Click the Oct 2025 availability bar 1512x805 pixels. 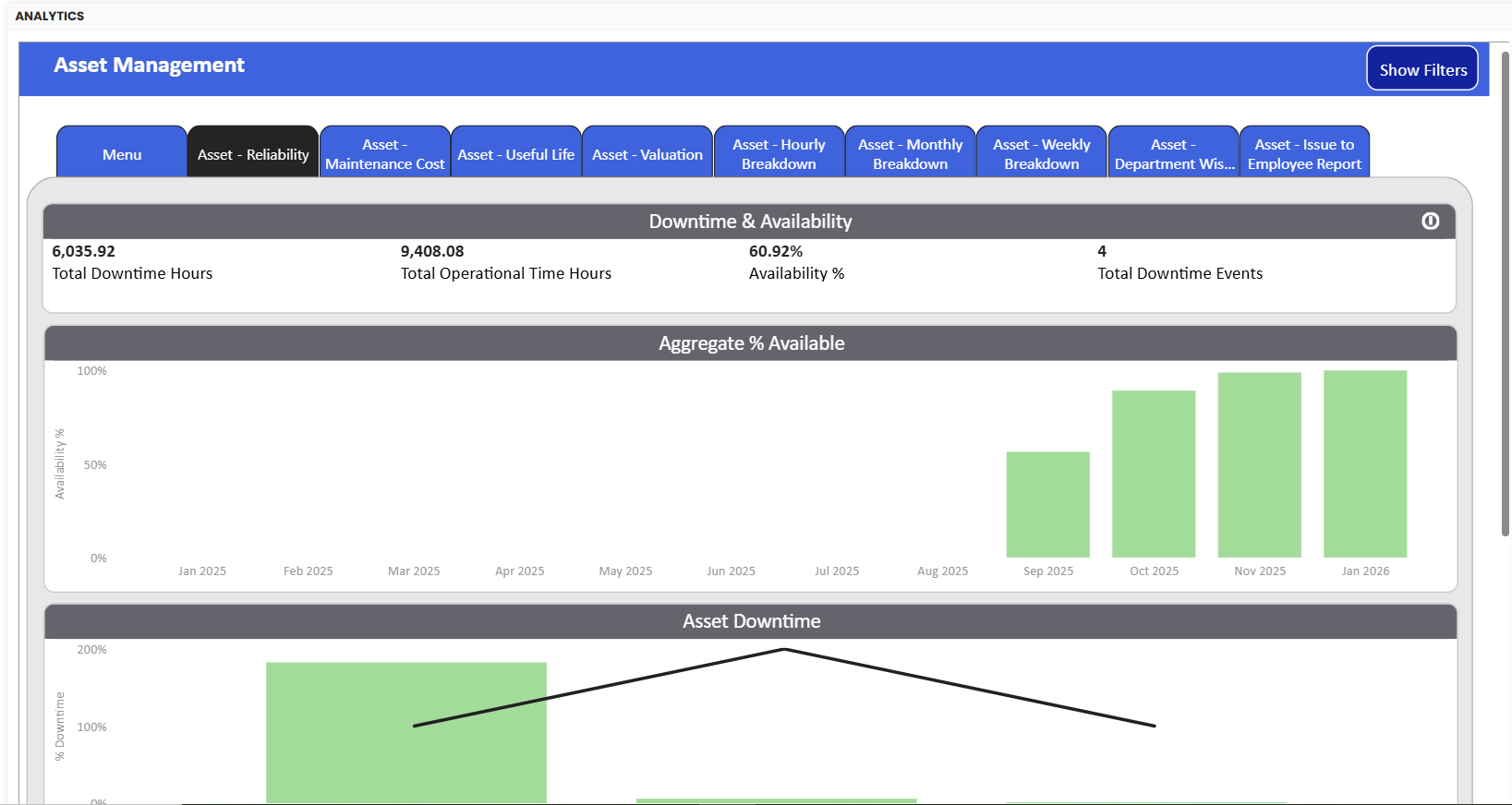tap(1154, 474)
